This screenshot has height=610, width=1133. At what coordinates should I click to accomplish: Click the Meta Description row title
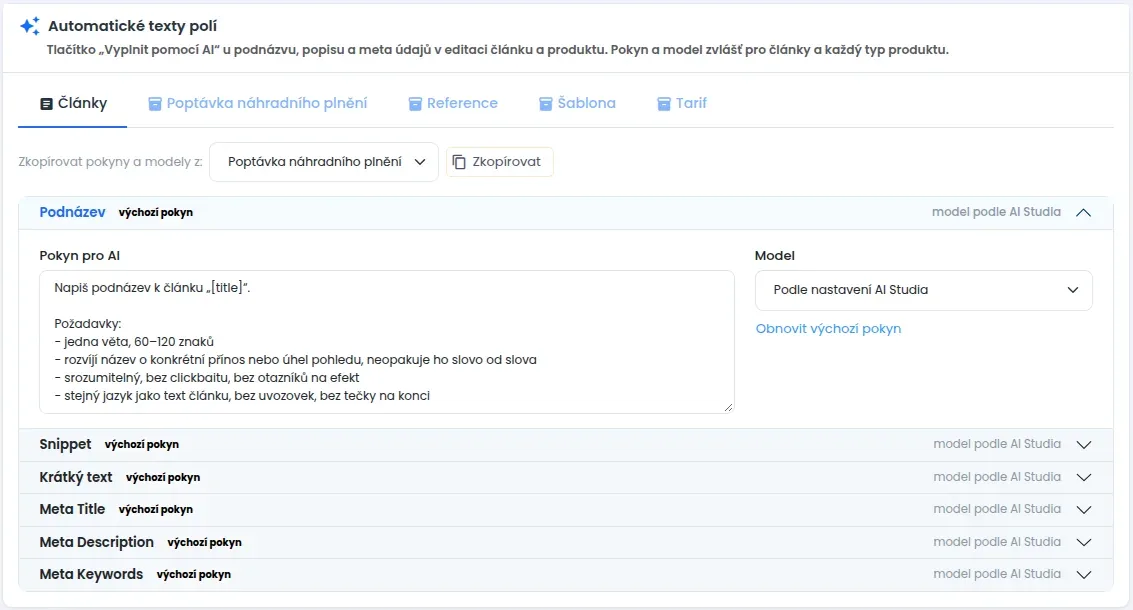pos(97,542)
